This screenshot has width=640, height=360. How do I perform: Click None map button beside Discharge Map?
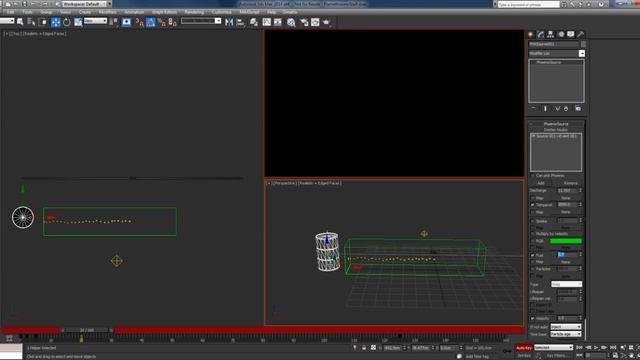[566, 198]
